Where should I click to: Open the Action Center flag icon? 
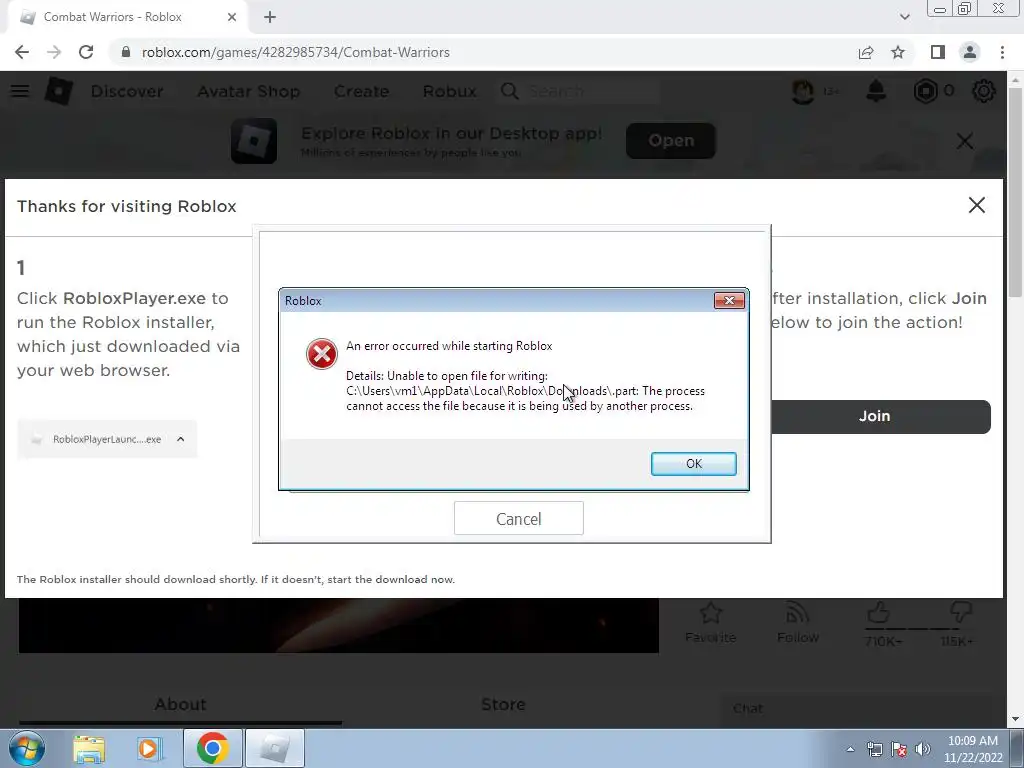899,750
